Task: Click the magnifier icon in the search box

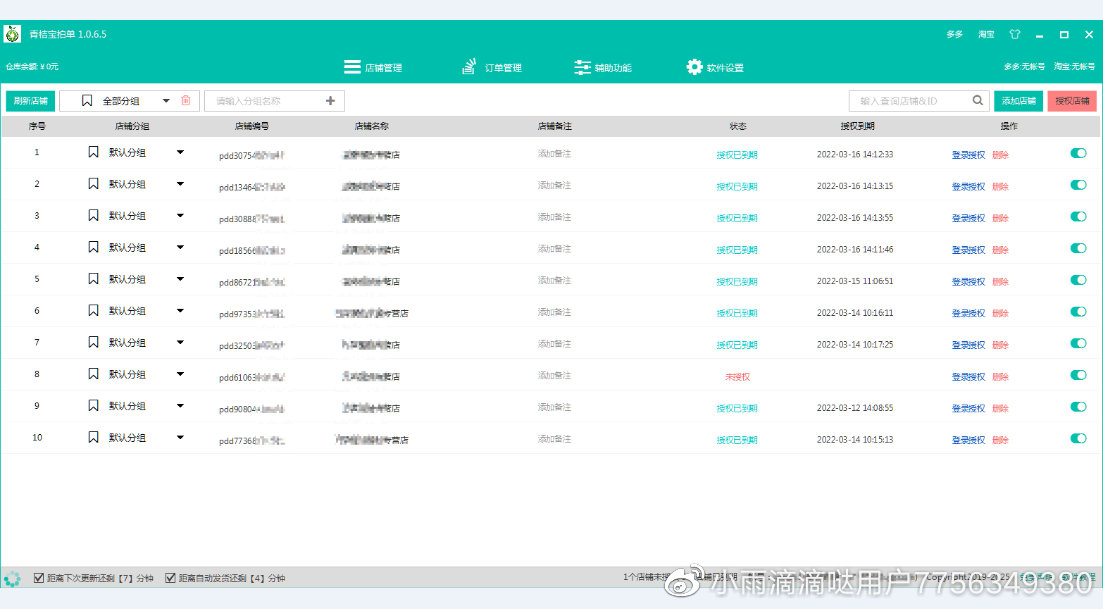Action: 978,100
